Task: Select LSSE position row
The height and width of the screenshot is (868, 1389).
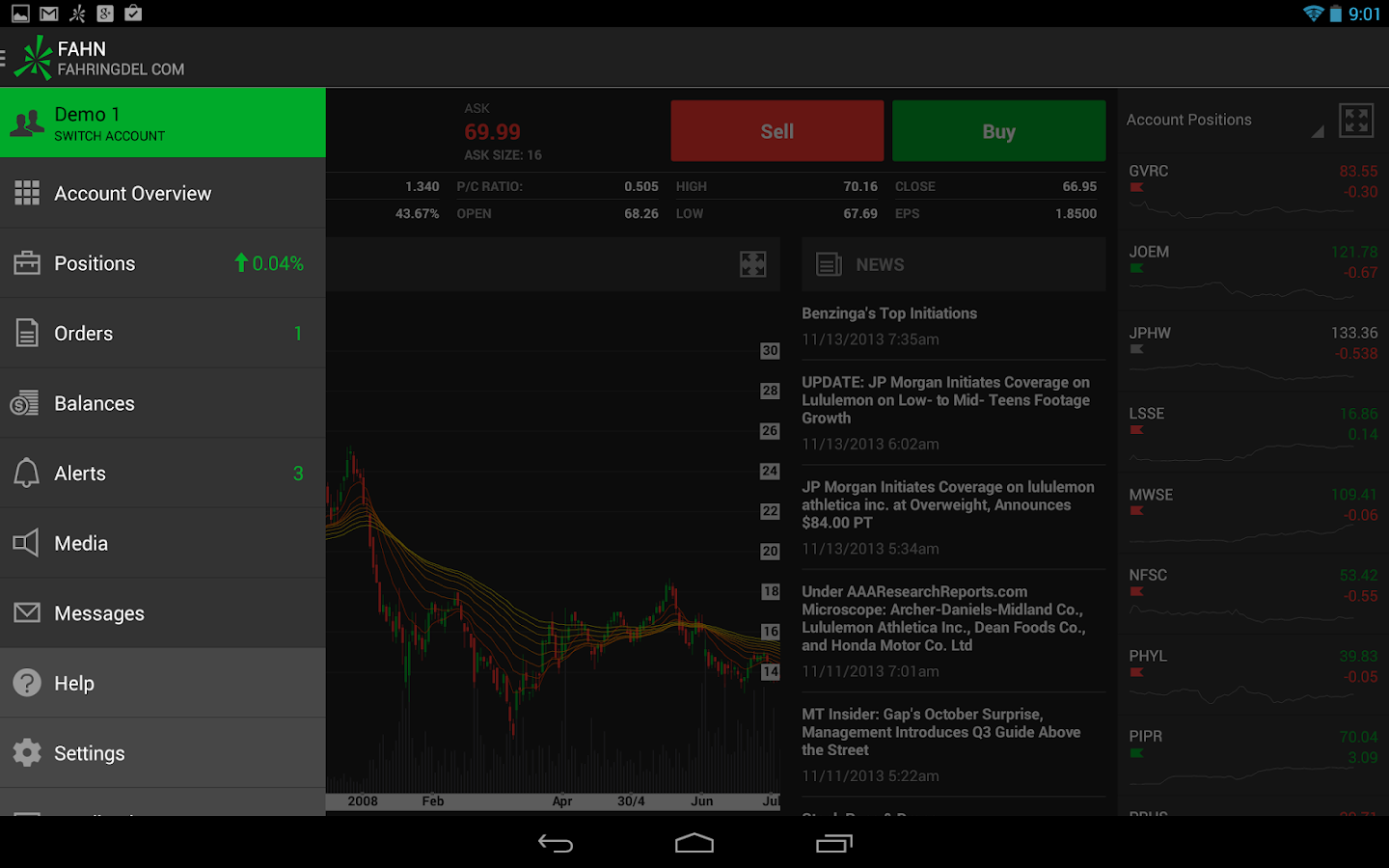Action: tap(1253, 432)
